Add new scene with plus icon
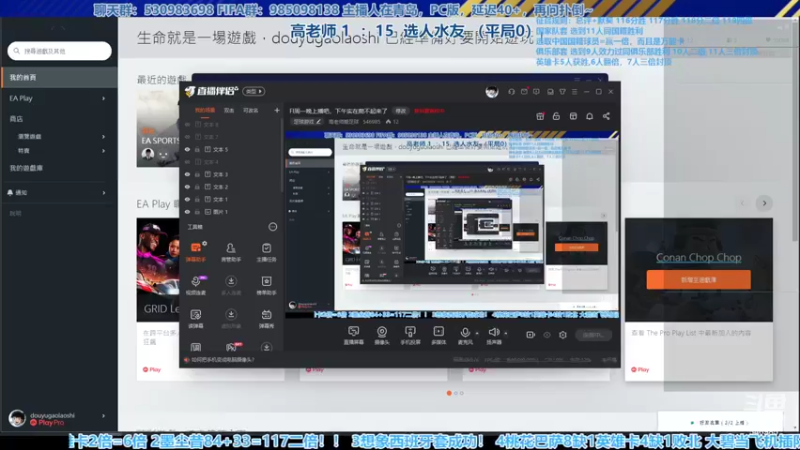Viewport: 800px width, 450px height. click(277, 110)
